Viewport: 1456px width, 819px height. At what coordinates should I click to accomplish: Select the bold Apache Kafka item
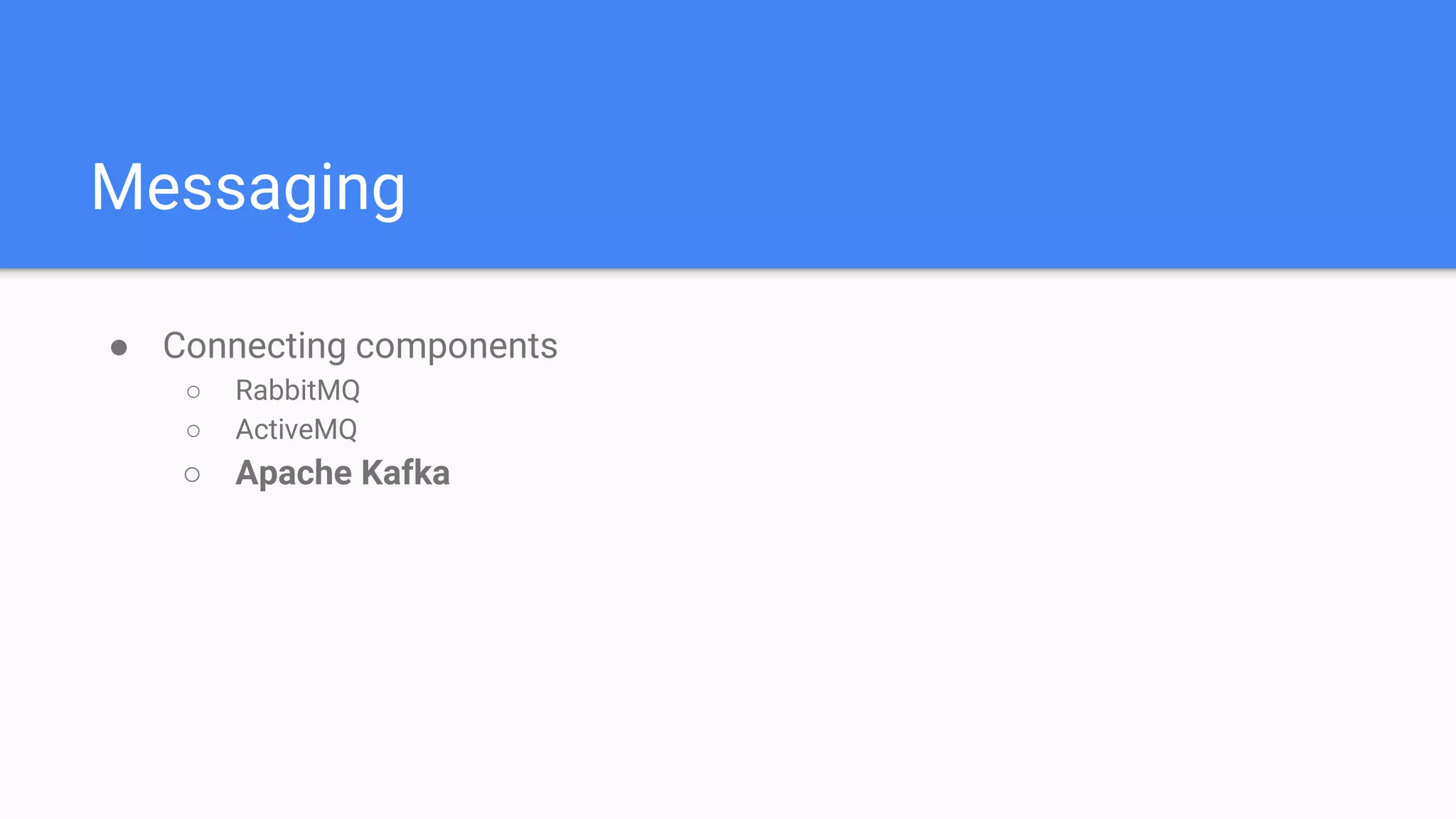[x=343, y=473]
